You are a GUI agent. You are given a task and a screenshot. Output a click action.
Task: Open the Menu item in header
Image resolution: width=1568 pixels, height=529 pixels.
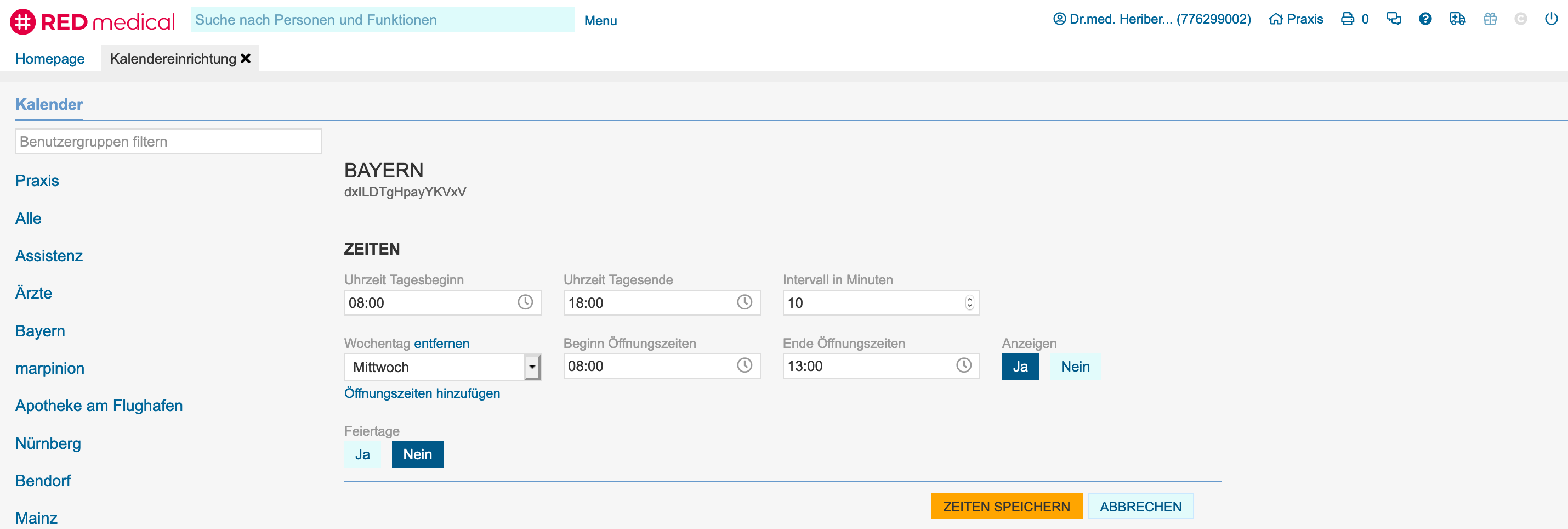tap(600, 21)
